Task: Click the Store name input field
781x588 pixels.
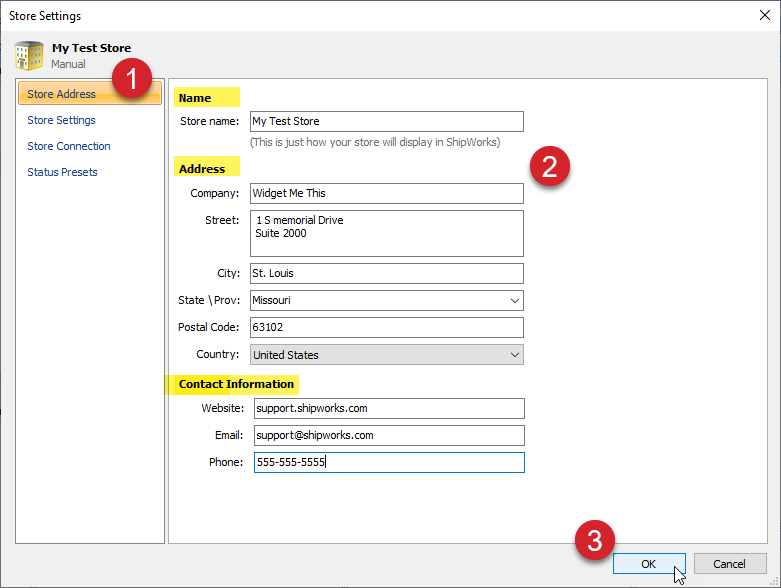Action: 387,121
